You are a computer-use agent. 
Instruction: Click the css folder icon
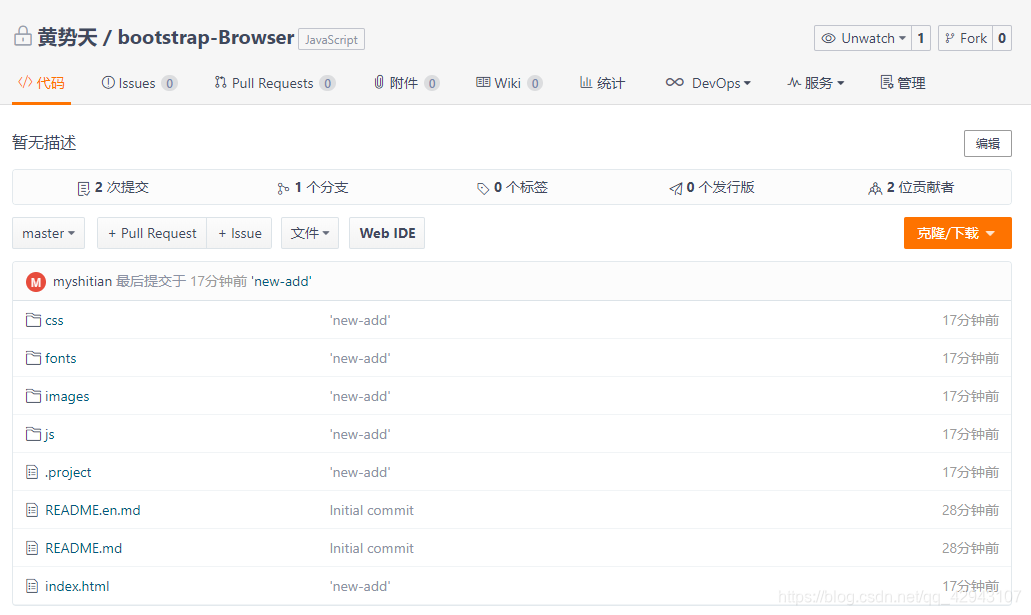33,320
